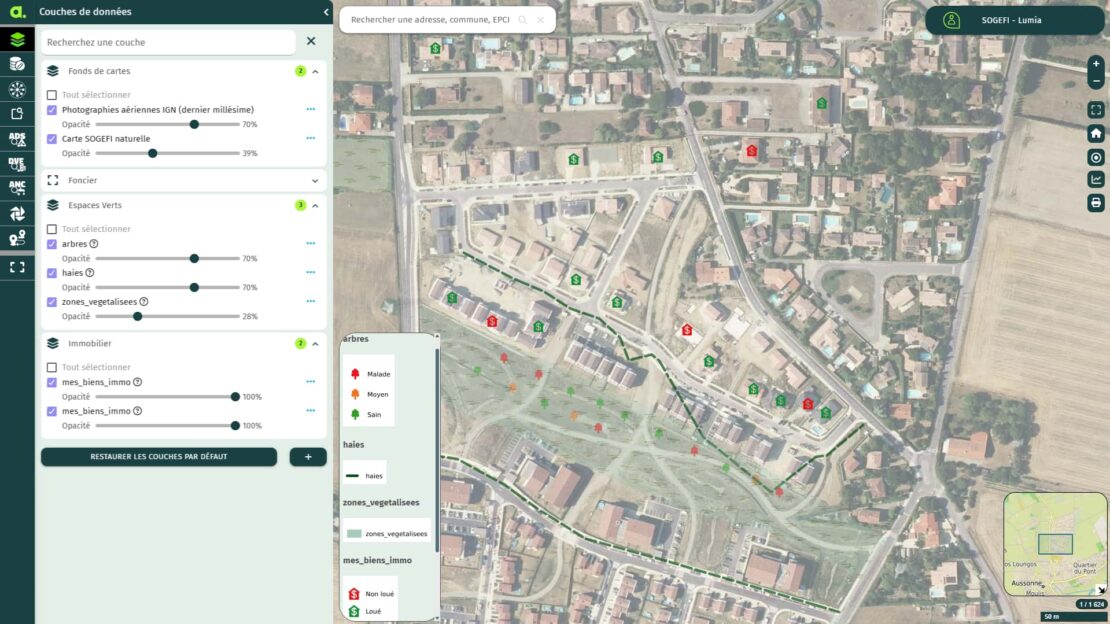Zoom in on the map
The height and width of the screenshot is (624, 1110).
(1096, 64)
